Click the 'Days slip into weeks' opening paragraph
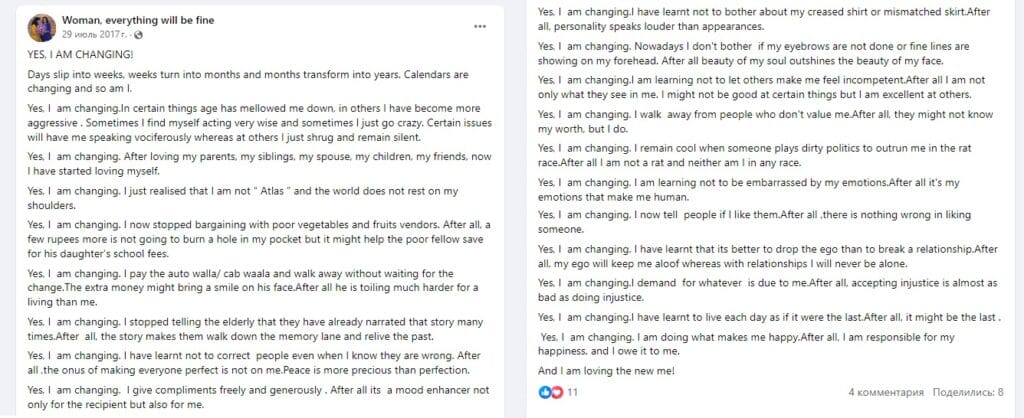 point(248,81)
